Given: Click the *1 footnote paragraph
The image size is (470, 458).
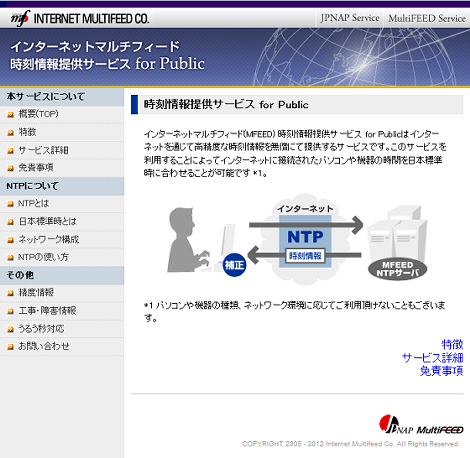Looking at the screenshot, I should point(295,312).
